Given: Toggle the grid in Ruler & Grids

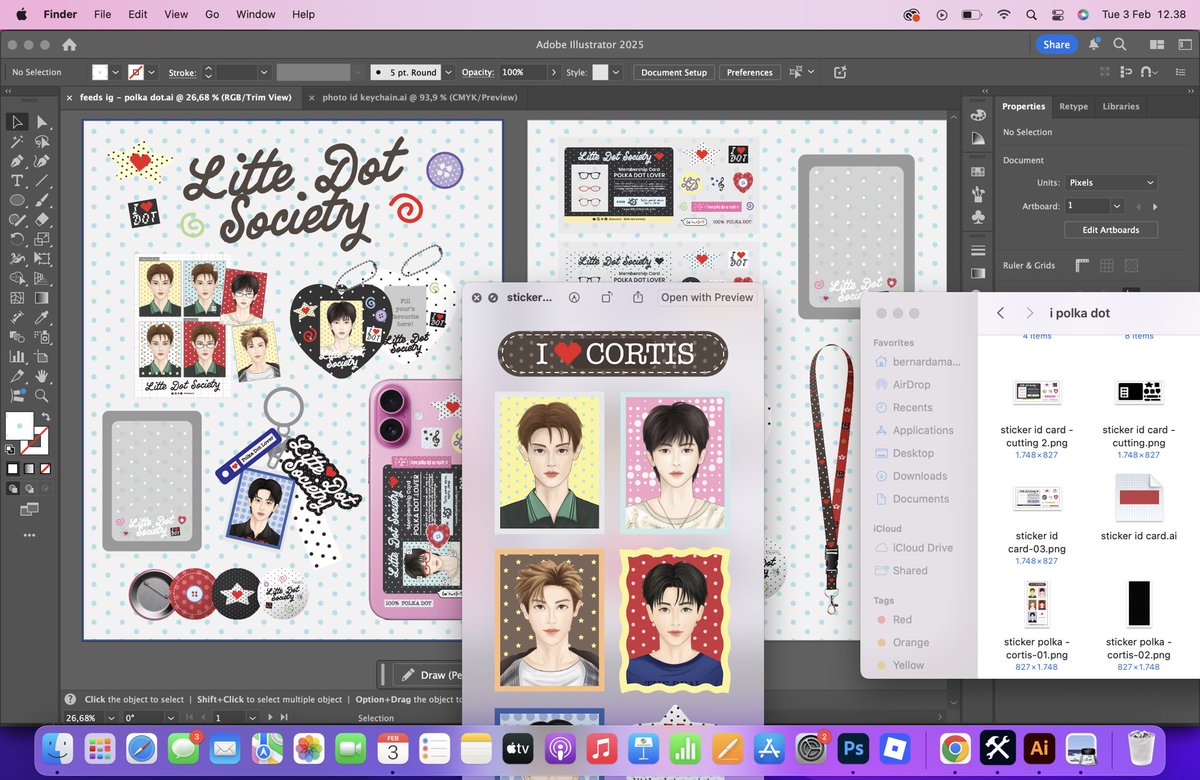Looking at the screenshot, I should 1107,265.
